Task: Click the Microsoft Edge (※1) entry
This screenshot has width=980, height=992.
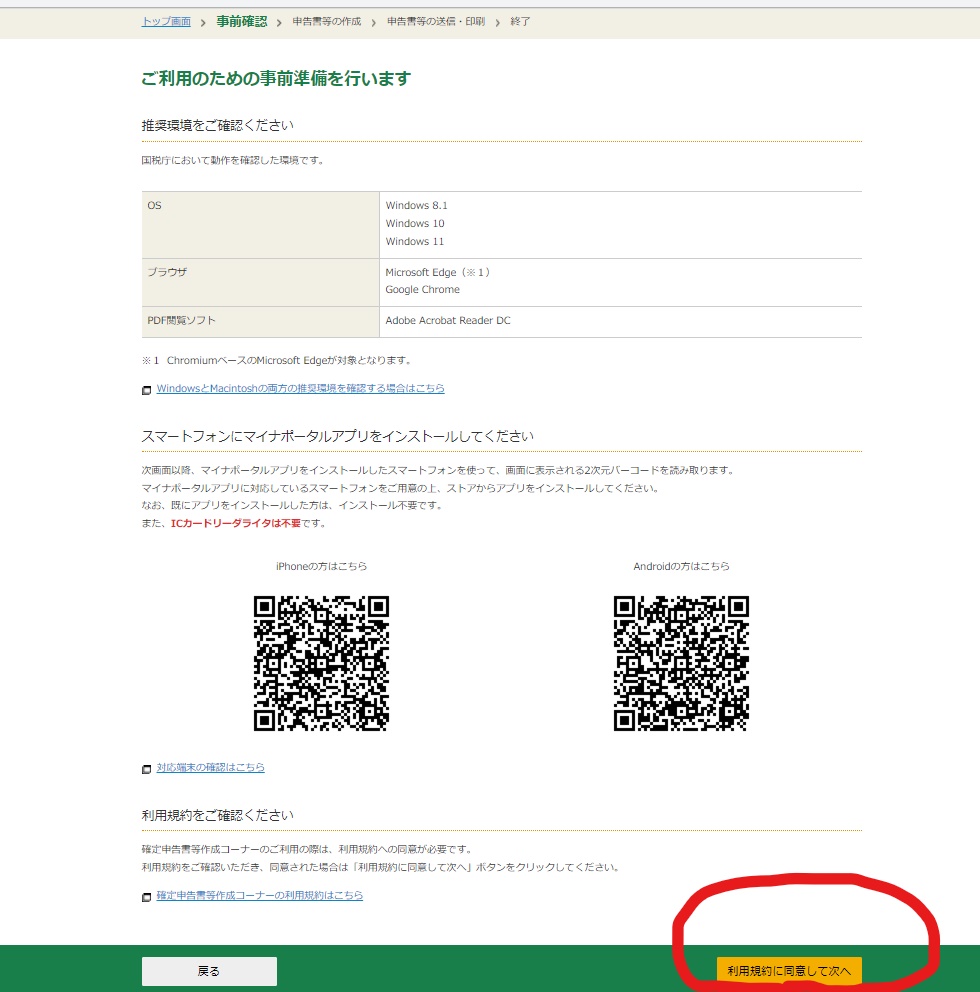Action: (439, 272)
